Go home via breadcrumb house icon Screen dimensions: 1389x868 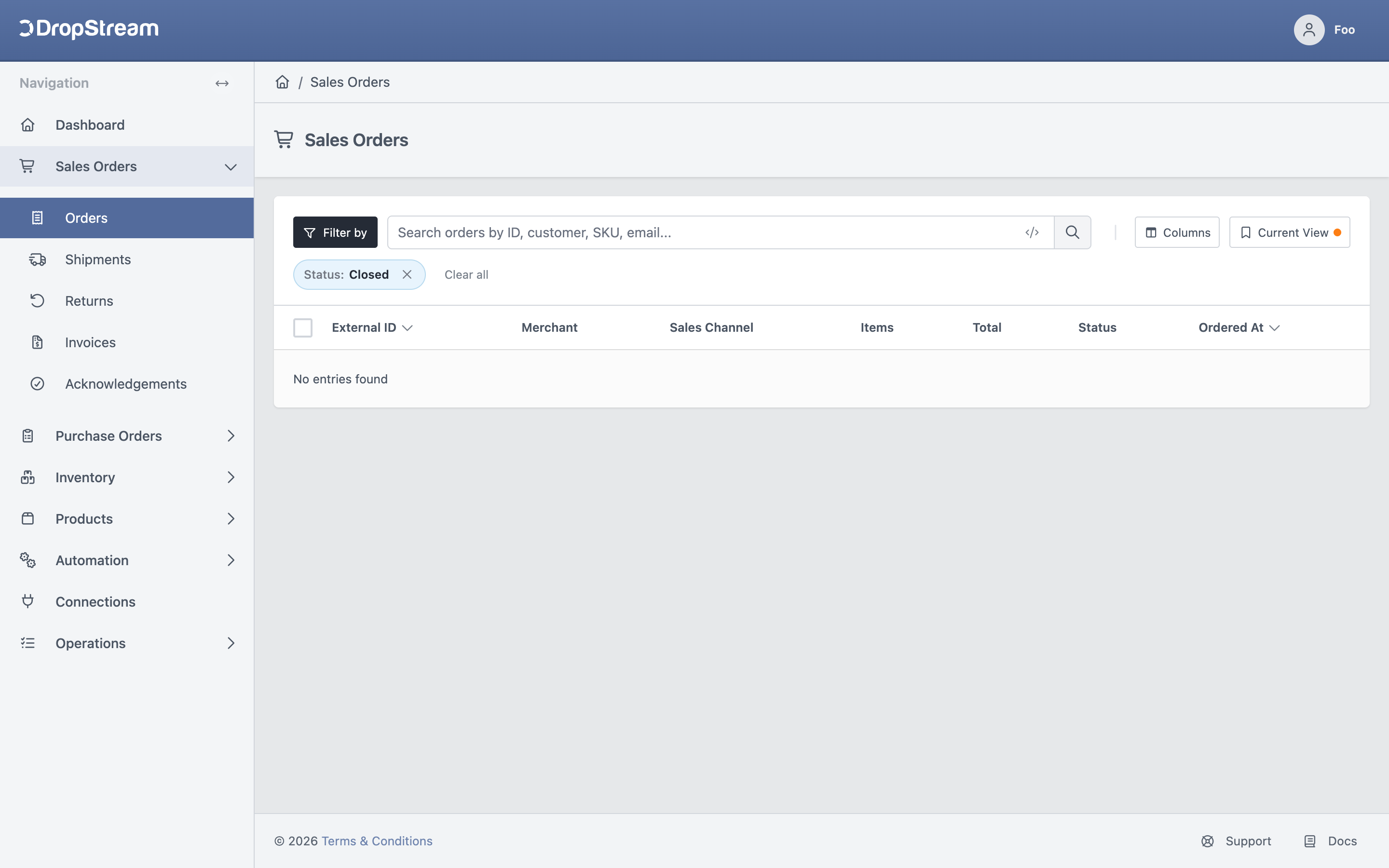tap(283, 82)
